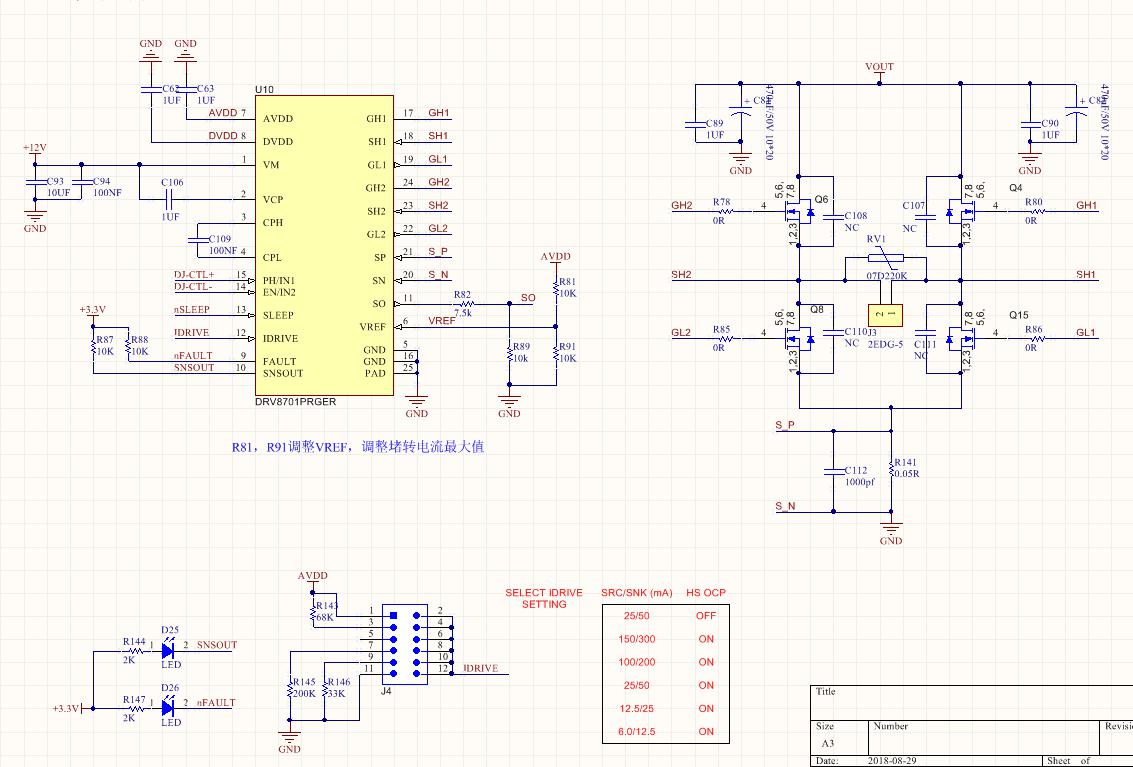This screenshot has width=1133, height=767.
Task: Select resistor R82 7.5k
Action: click(462, 304)
